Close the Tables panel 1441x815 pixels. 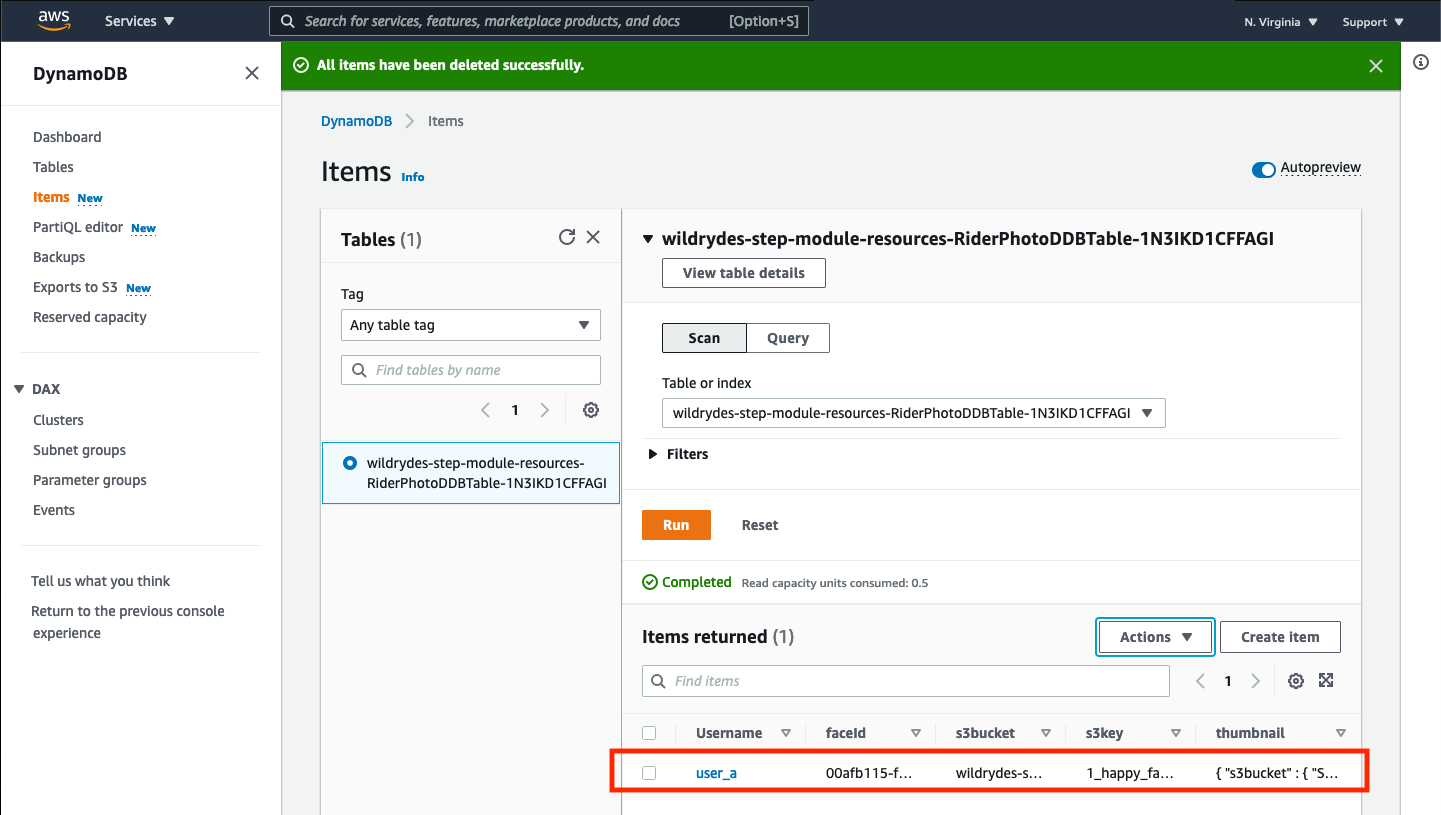(593, 237)
